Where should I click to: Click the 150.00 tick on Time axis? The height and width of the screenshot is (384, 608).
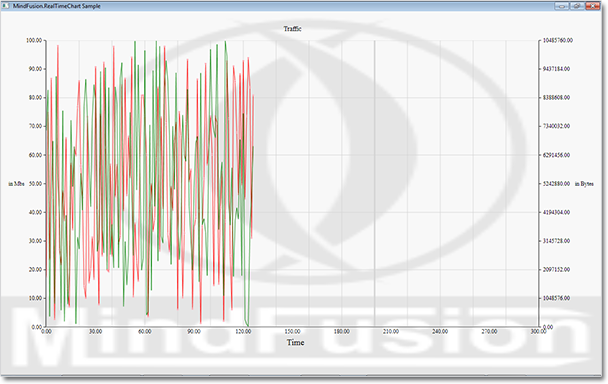pos(292,332)
